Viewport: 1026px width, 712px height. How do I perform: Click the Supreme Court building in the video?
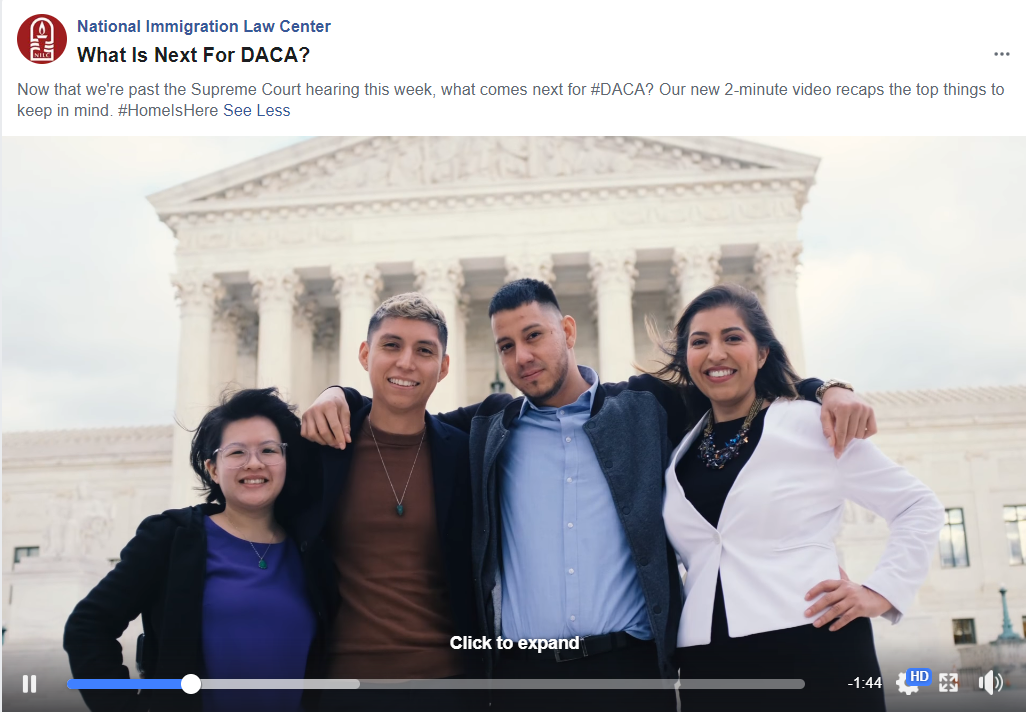[x=484, y=216]
